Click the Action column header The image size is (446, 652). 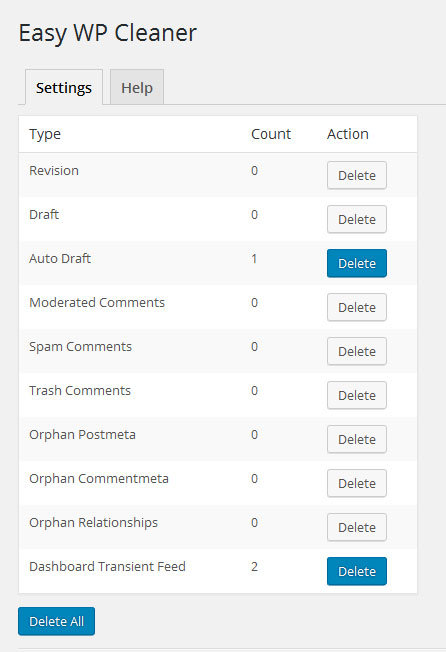[x=347, y=134]
